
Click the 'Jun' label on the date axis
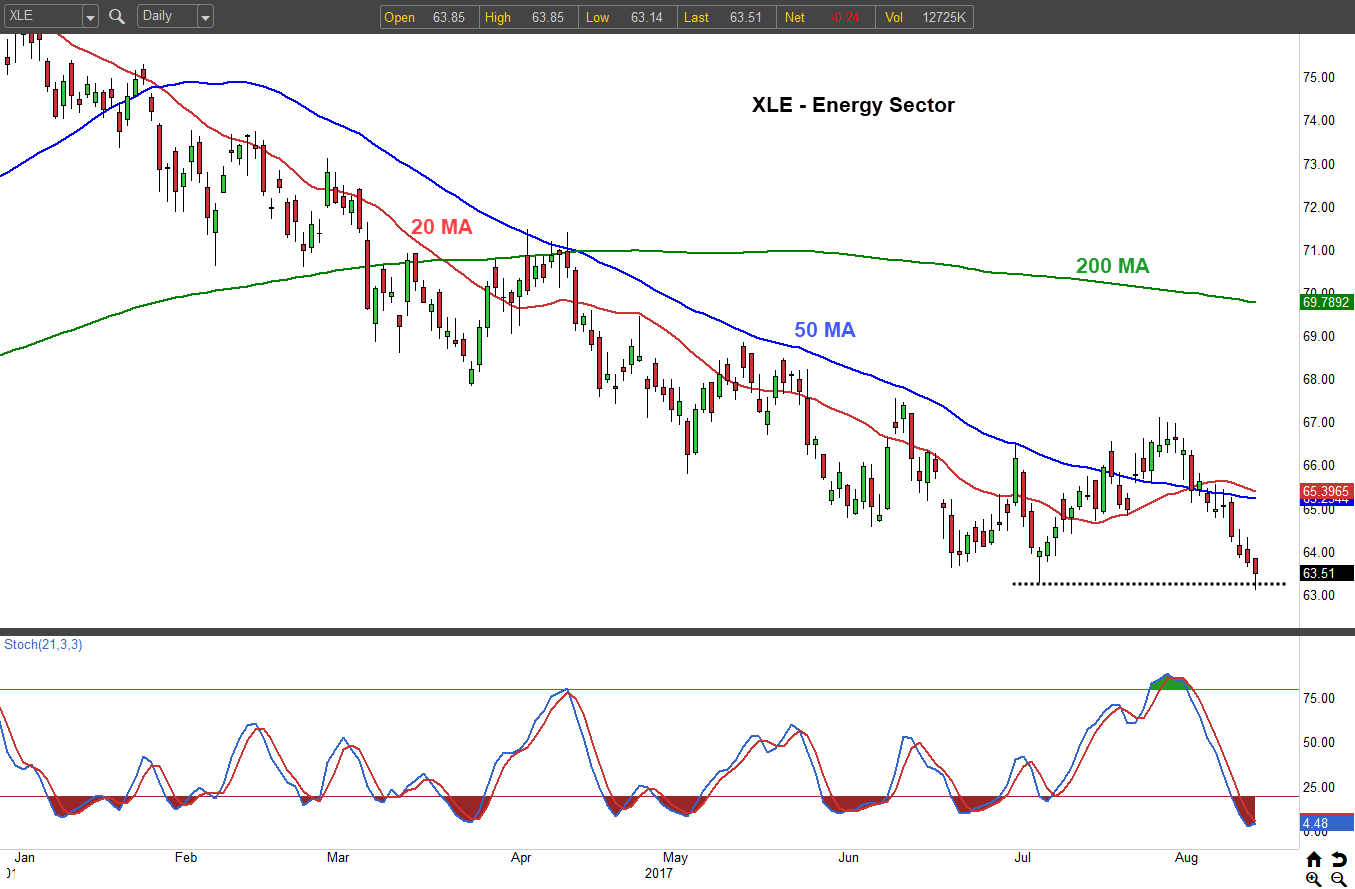849,858
